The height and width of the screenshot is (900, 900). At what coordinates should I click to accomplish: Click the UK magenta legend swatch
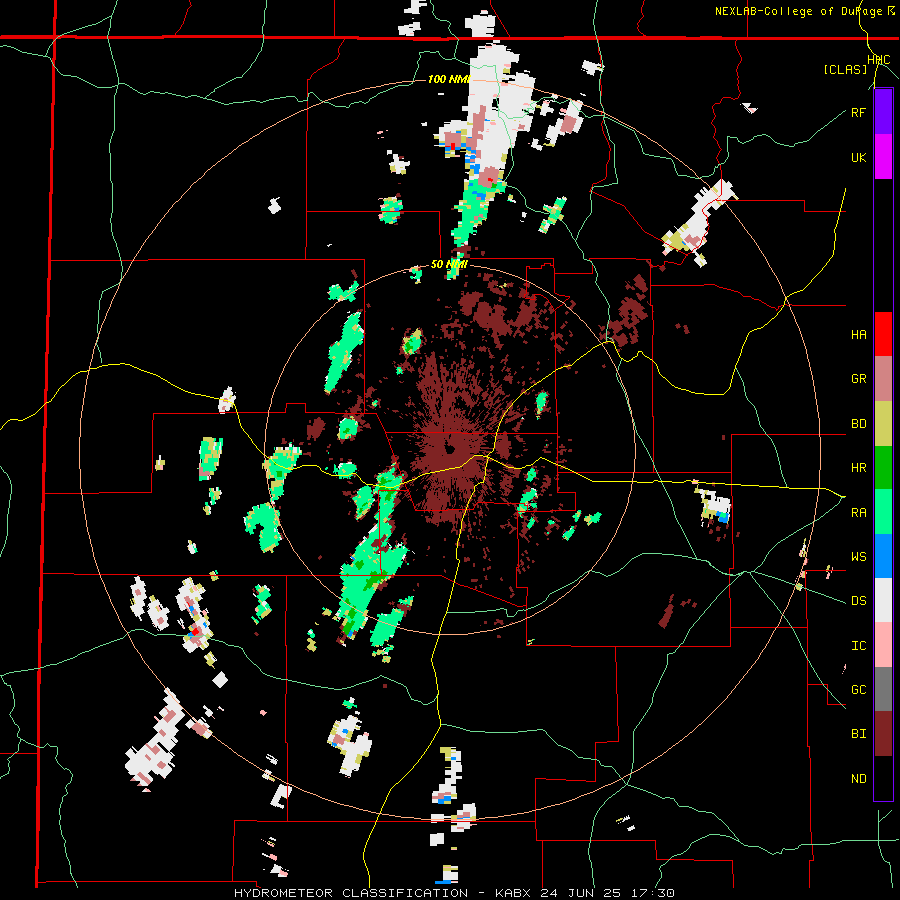tap(883, 157)
